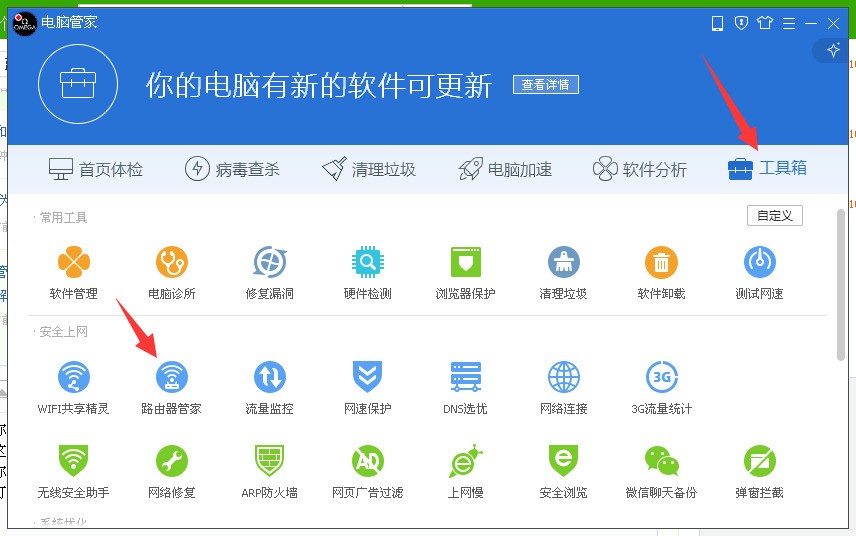Screen dimensions: 856x536
Task: Open 电脑诊所 tool
Action: coord(172,272)
